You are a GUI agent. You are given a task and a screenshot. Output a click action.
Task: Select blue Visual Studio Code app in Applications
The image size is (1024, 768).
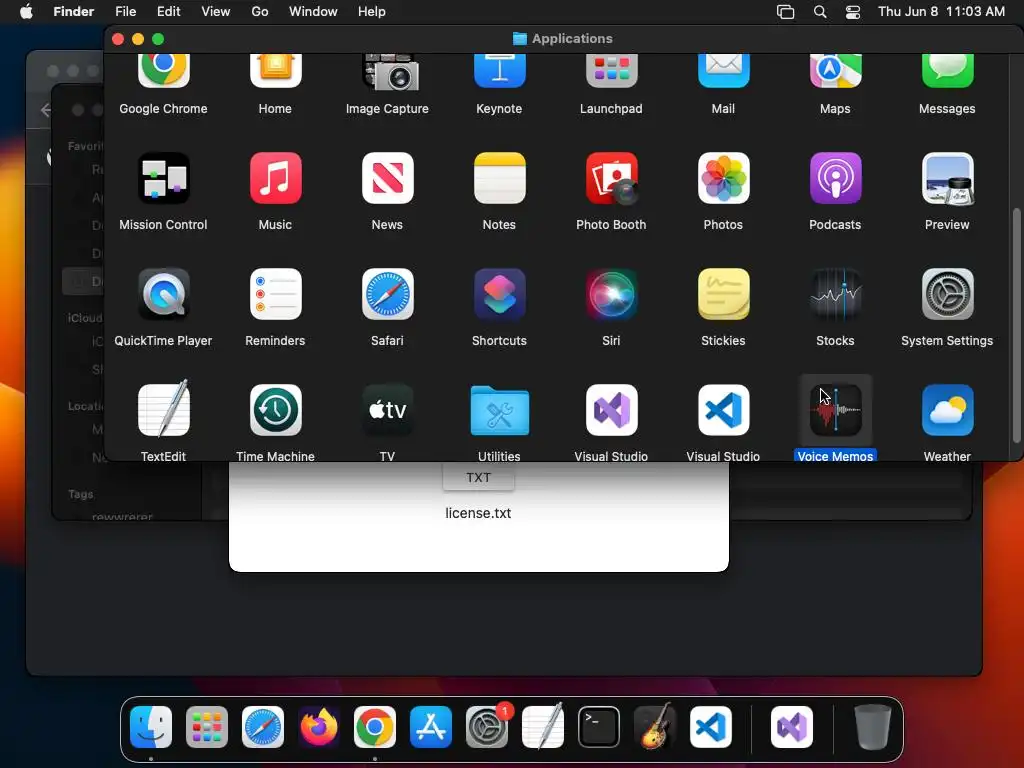(723, 409)
